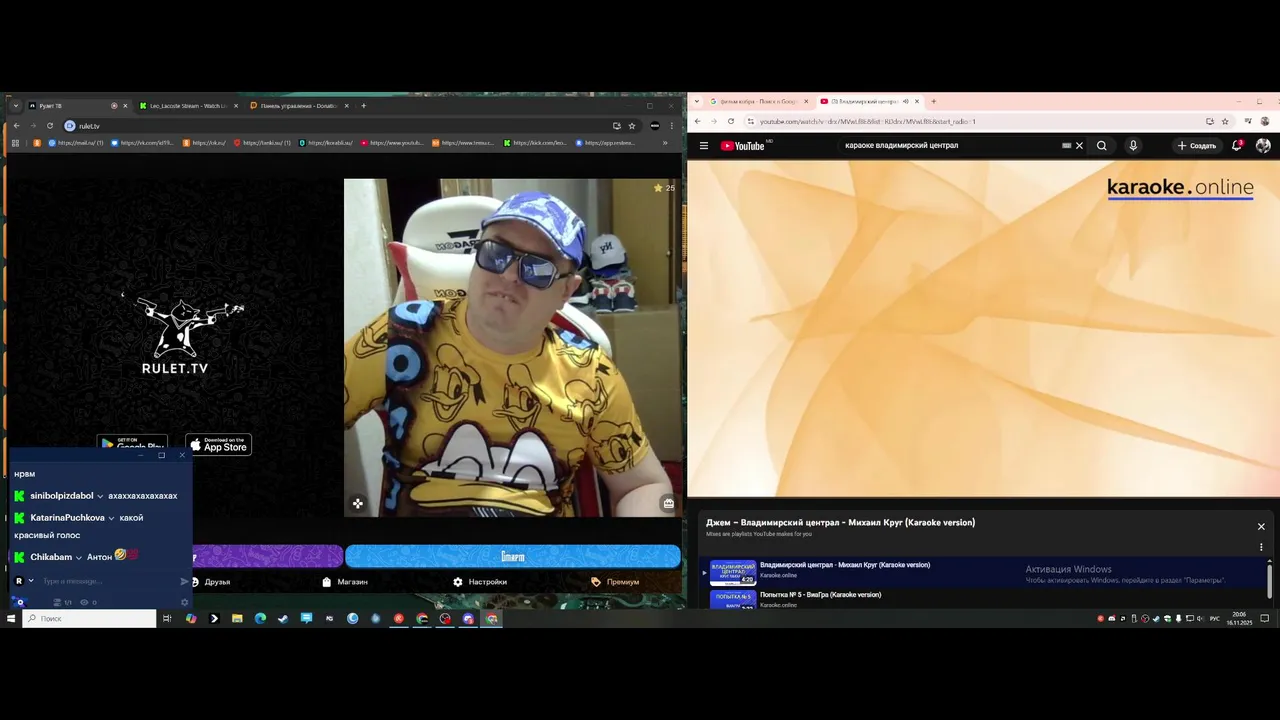This screenshot has height=720, width=1280.
Task: Open File Explorer from the Windows taskbar
Action: click(x=237, y=619)
